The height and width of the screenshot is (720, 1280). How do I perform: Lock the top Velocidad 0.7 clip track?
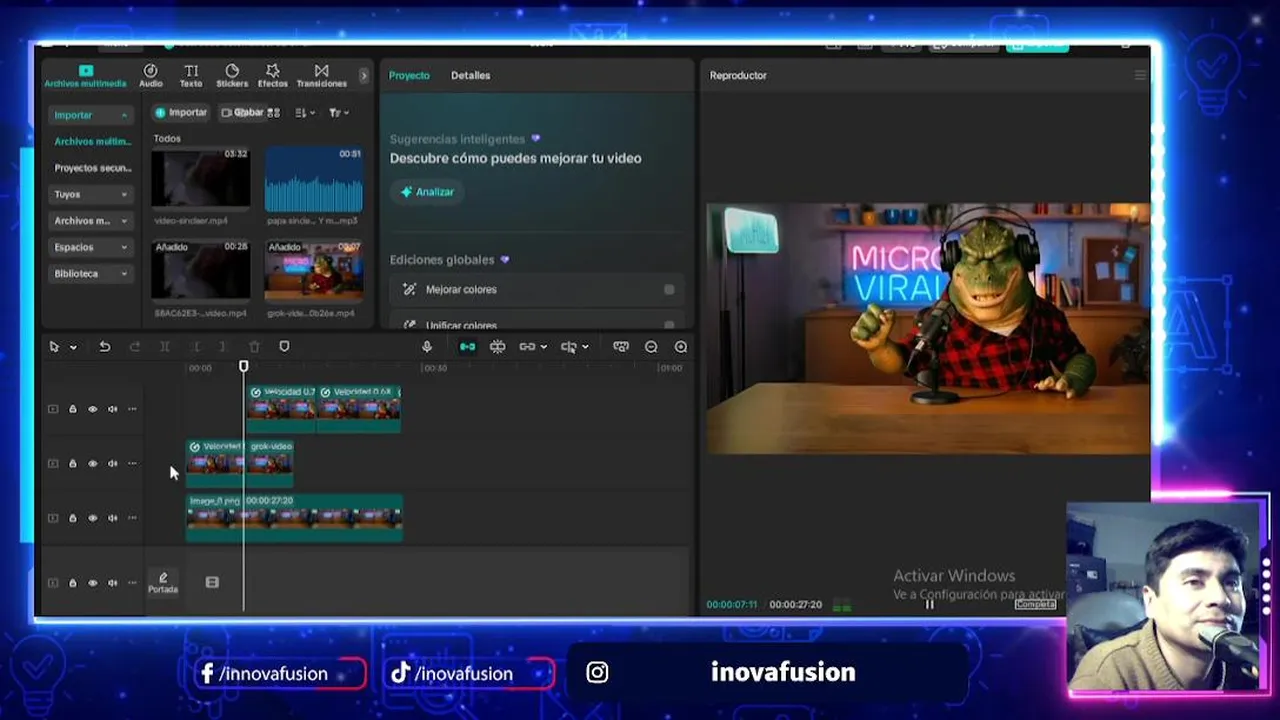[72, 409]
